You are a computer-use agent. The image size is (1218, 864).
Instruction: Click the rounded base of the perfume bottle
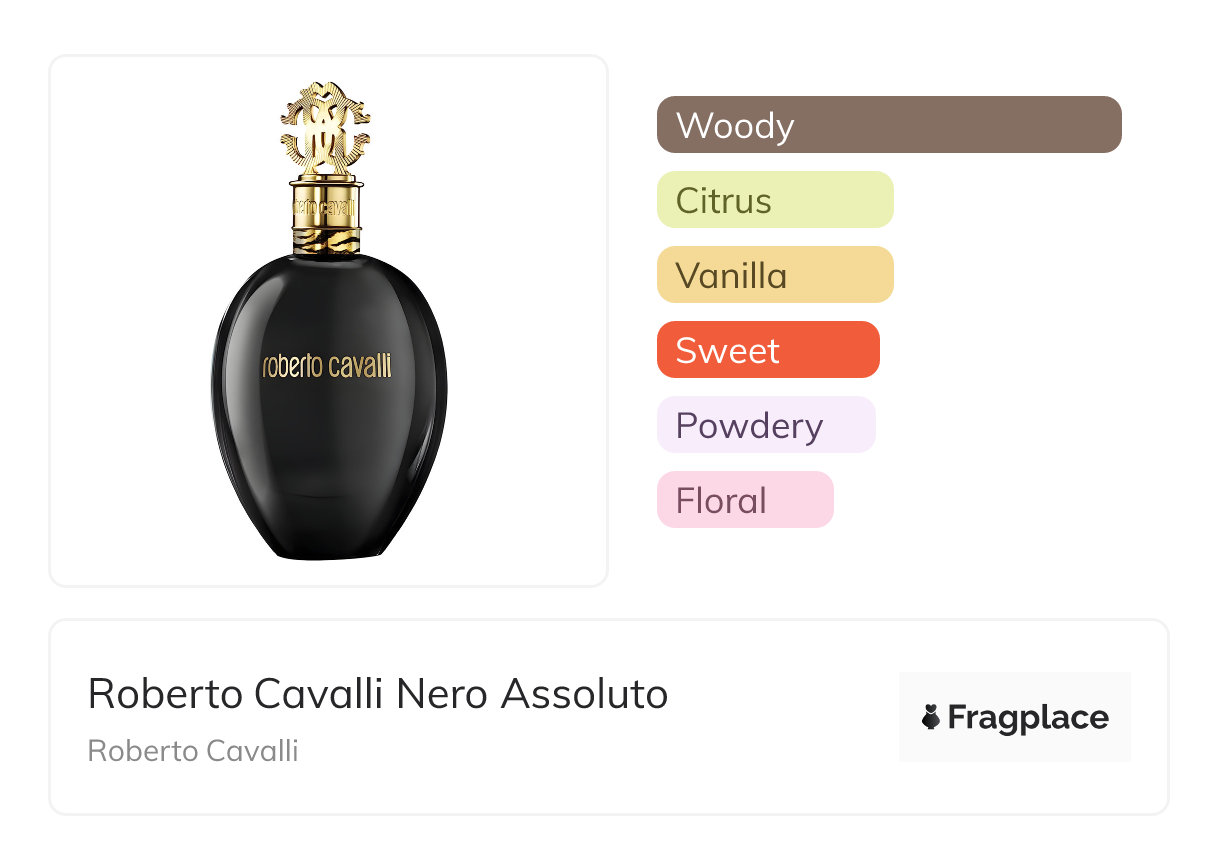(329, 540)
